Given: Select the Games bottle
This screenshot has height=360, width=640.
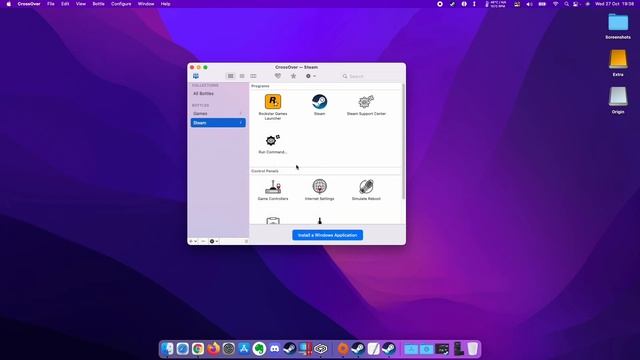Looking at the screenshot, I should [218, 113].
